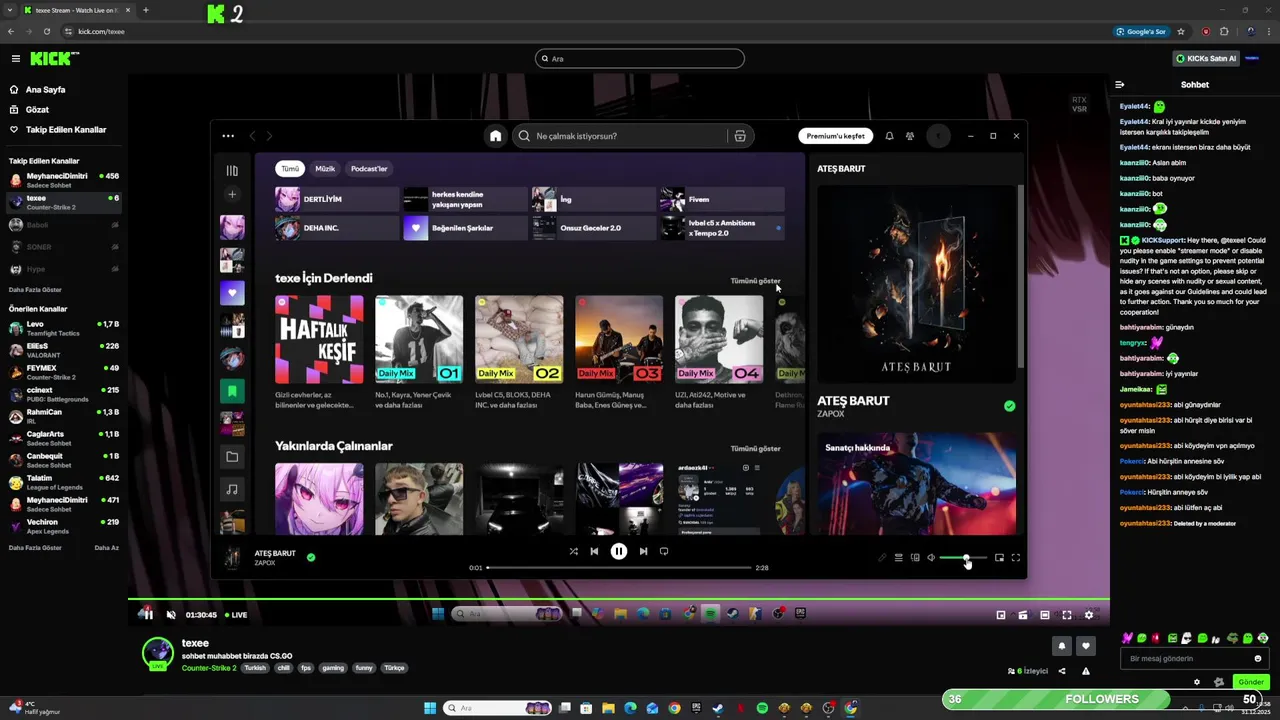Go forward in Spotify history
1280x720 pixels.
click(x=269, y=136)
